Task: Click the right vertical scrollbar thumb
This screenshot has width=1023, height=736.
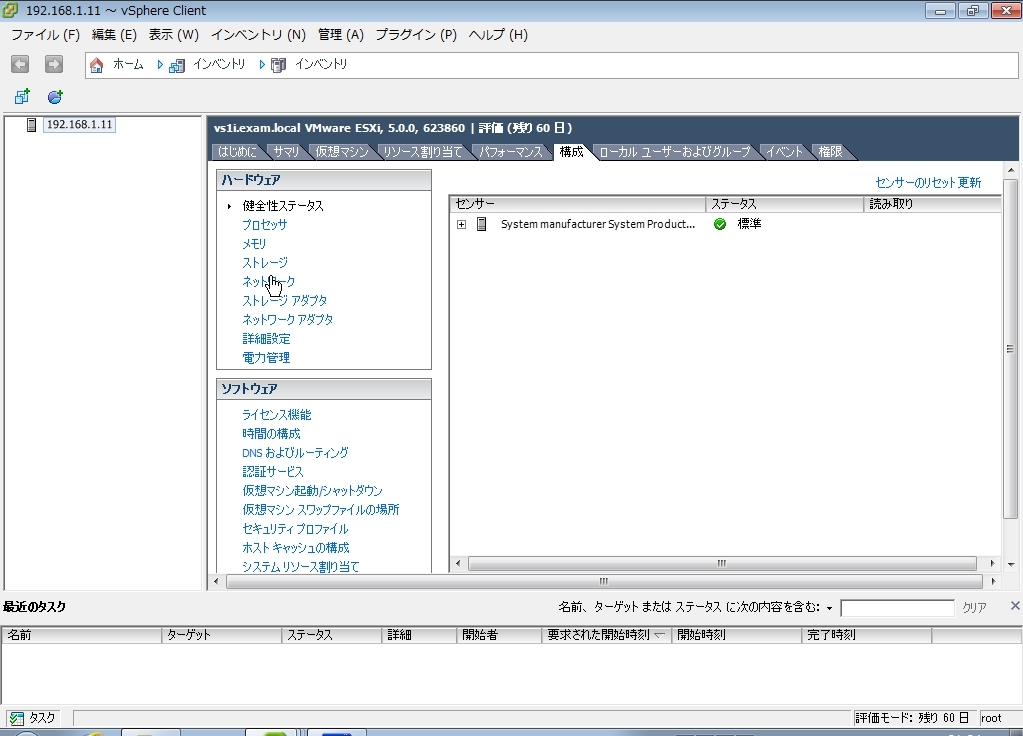Action: [x=1010, y=348]
